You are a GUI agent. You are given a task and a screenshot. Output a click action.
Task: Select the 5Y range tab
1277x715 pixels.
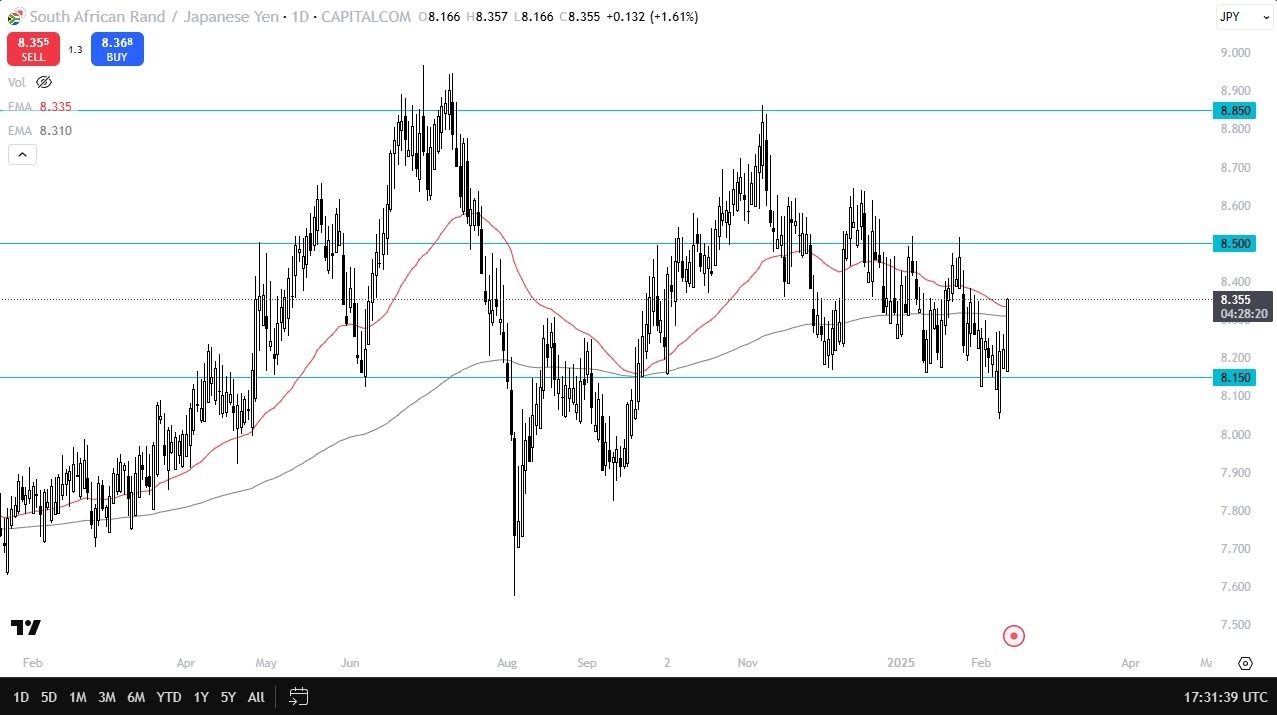pos(228,697)
